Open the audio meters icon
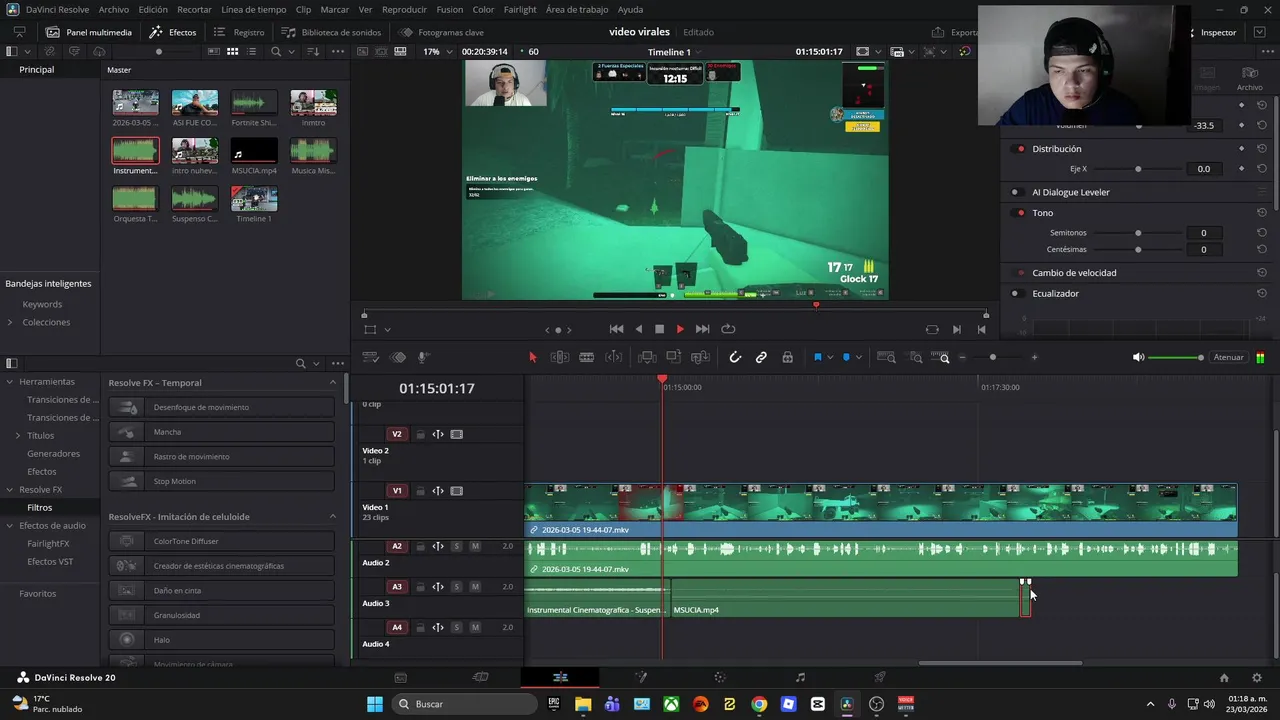The width and height of the screenshot is (1280, 720). [x=1260, y=357]
